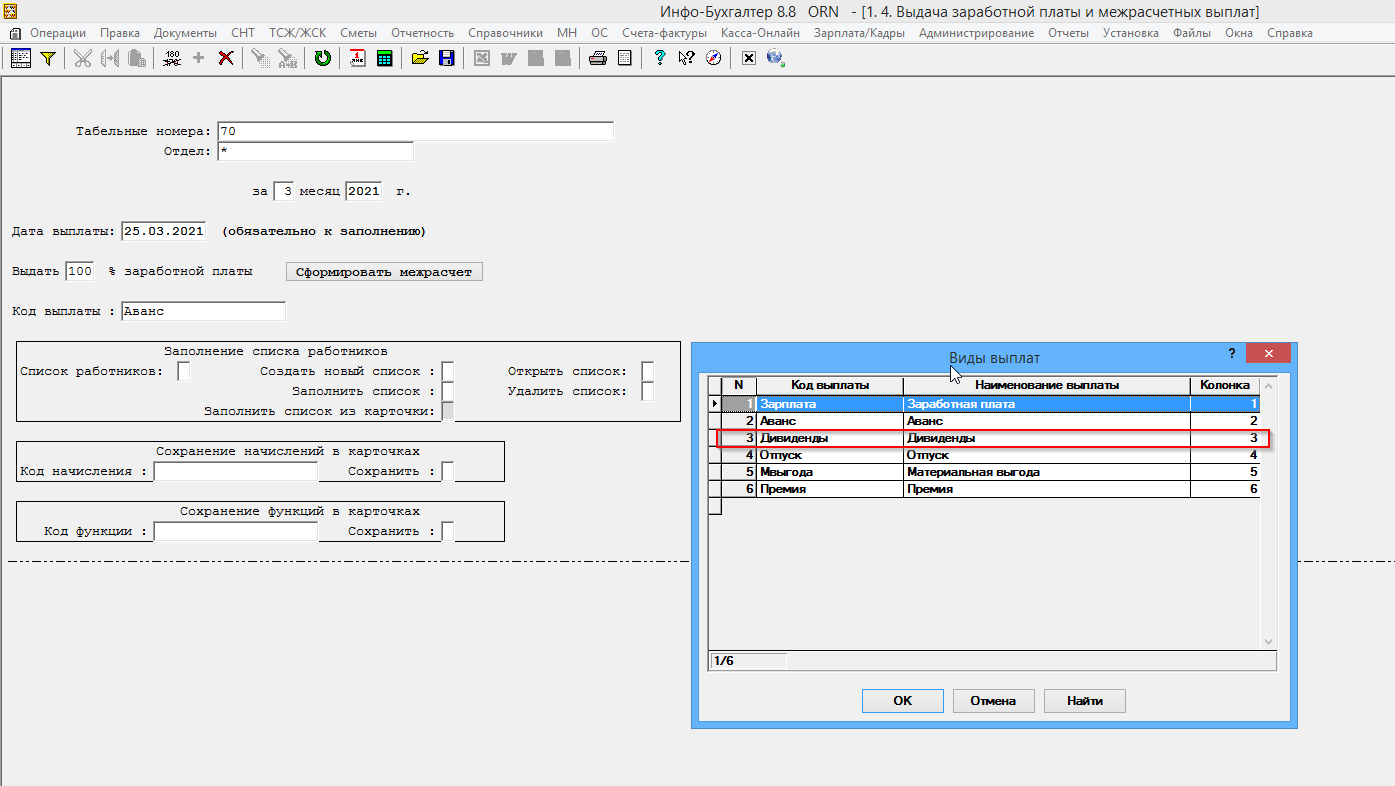Click the scrollbar up arrow in Виды выплат

pos(1269,385)
